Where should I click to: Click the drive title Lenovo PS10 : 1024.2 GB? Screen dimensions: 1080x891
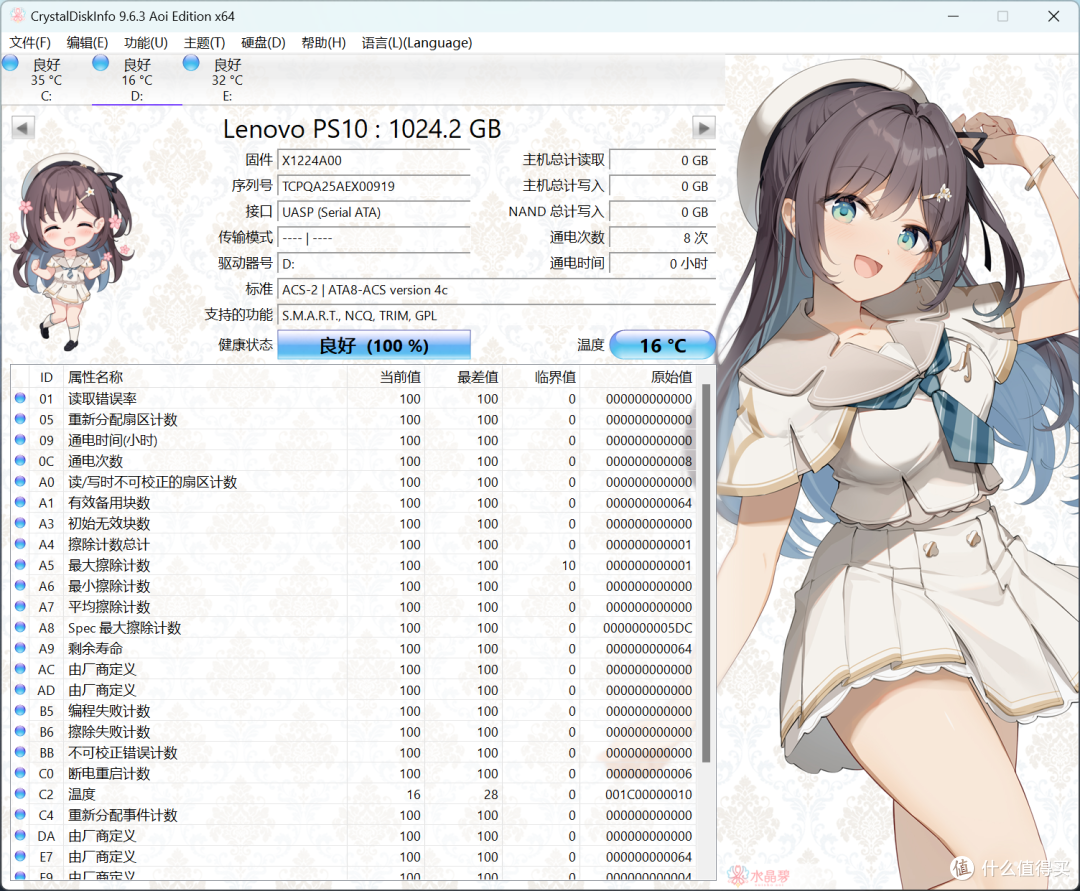click(x=362, y=129)
